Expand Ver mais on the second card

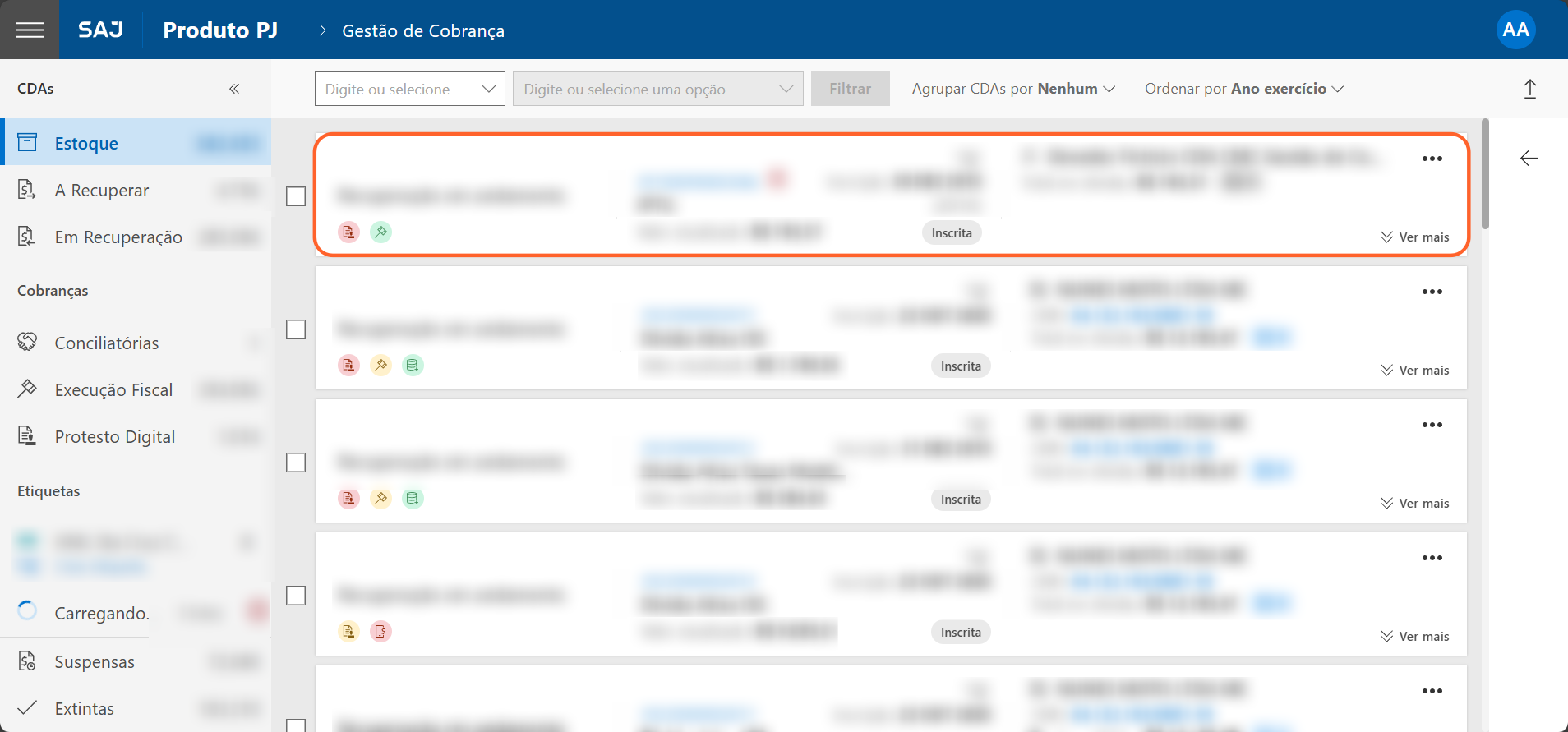1414,371
